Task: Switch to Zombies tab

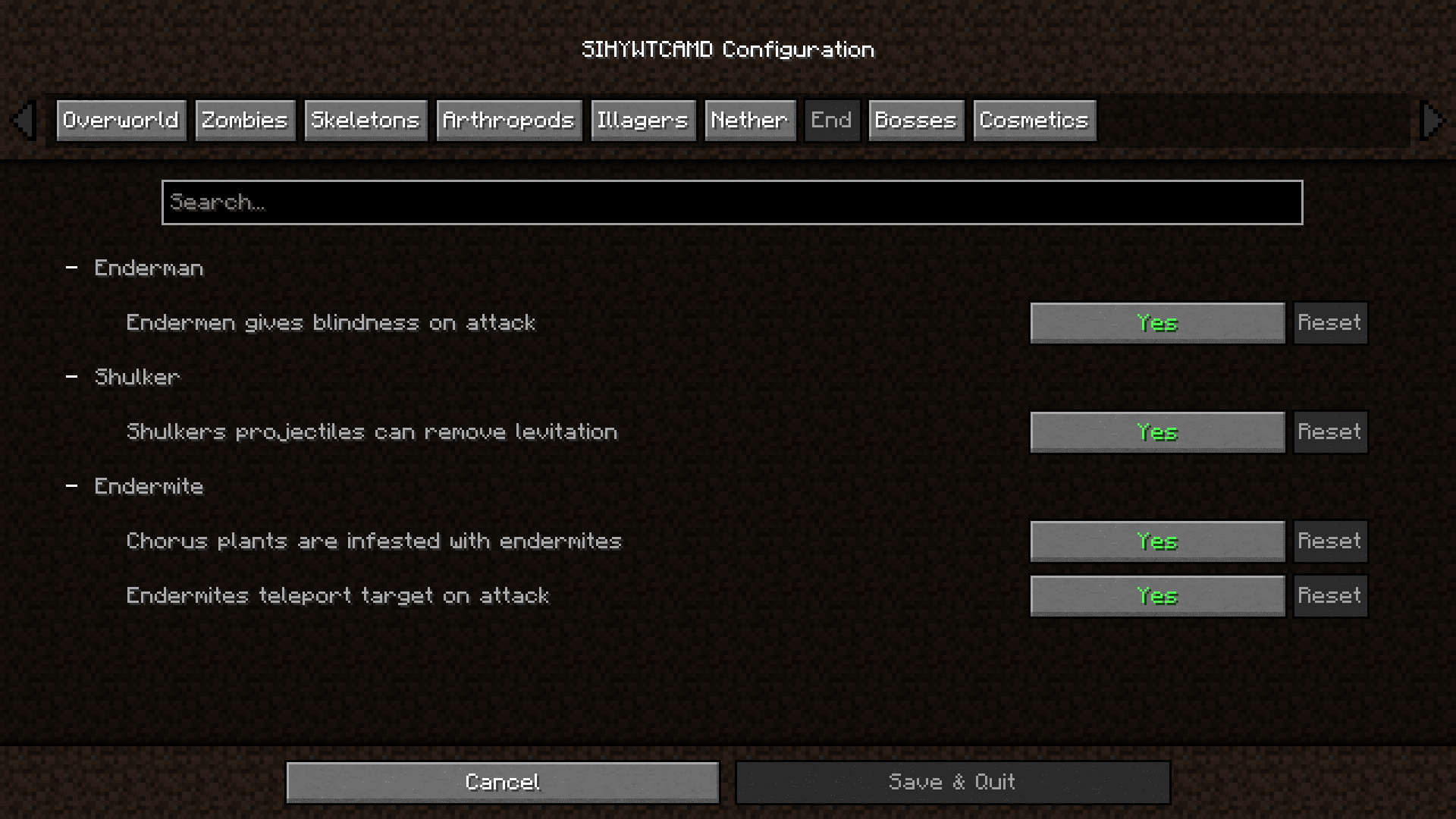Action: [x=244, y=119]
